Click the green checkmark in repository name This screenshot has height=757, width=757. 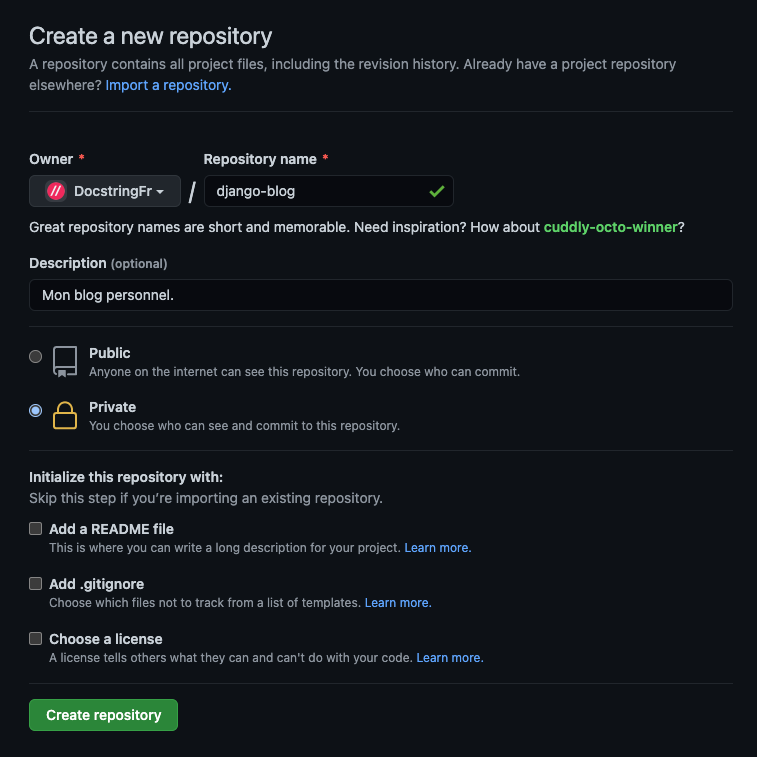coord(436,191)
